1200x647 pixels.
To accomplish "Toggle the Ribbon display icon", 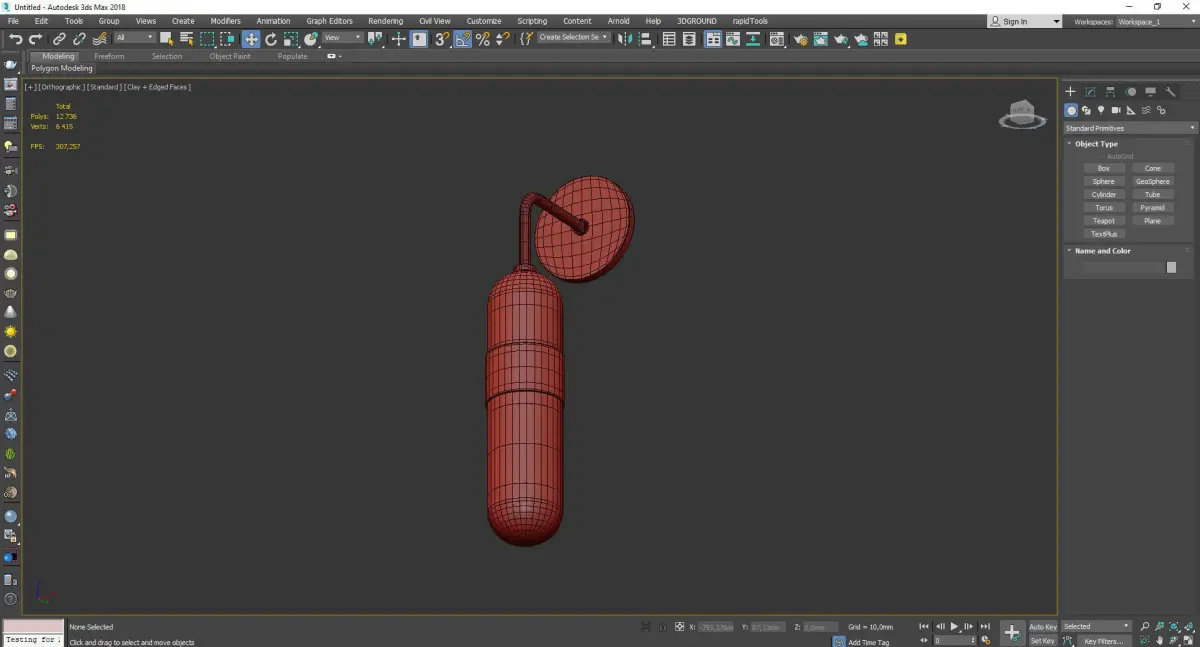I will coord(713,39).
